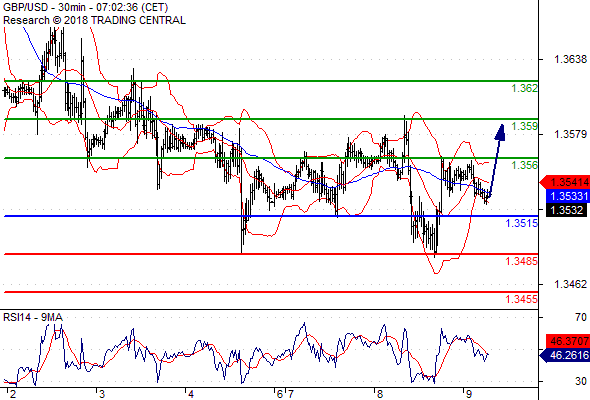Select date marker 6 on the time axis
Image resolution: width=590 pixels, height=400 pixels.
tap(279, 394)
